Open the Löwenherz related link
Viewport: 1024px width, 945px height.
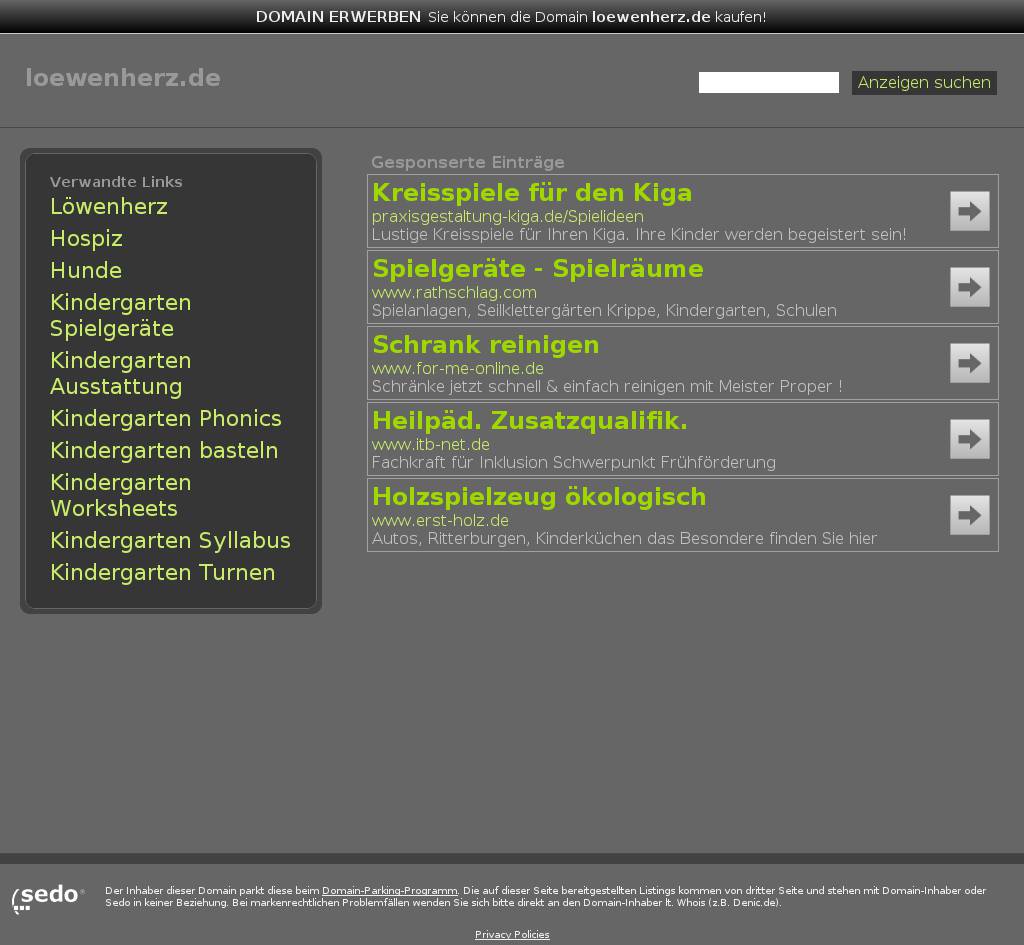(x=109, y=207)
